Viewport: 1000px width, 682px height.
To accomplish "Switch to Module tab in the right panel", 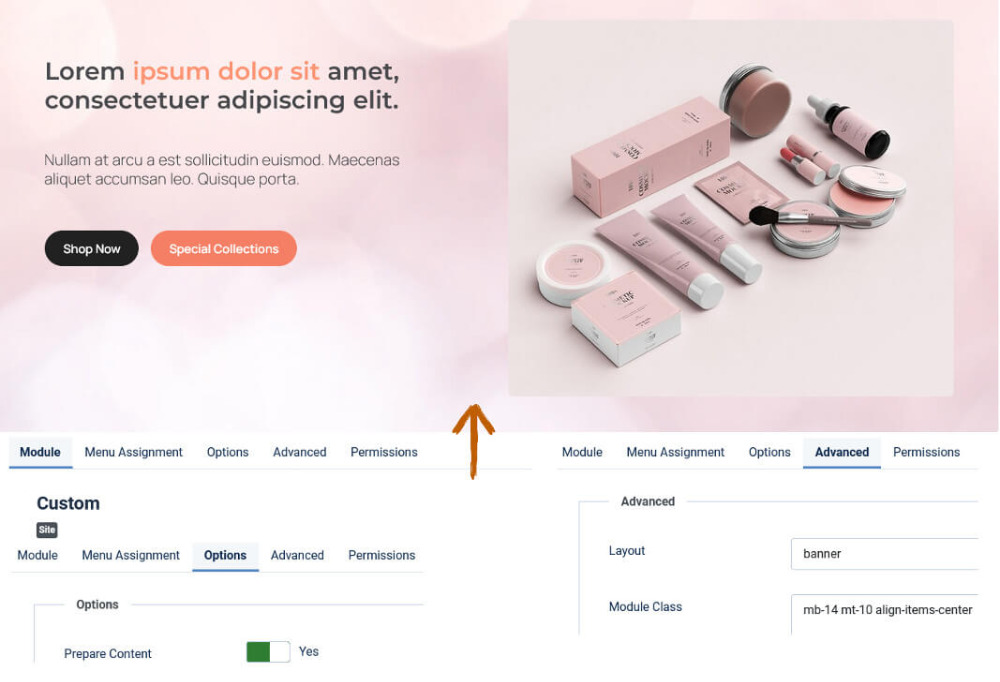I will [582, 452].
